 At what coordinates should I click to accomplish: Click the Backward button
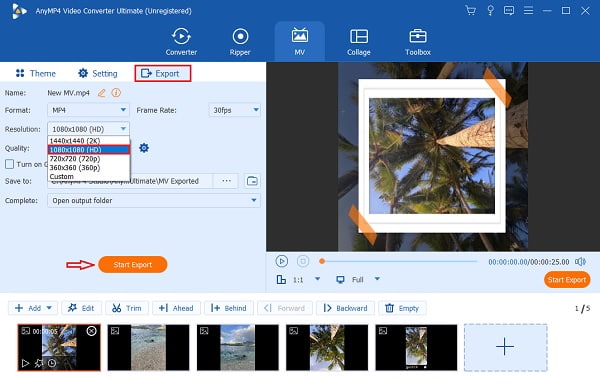click(346, 308)
